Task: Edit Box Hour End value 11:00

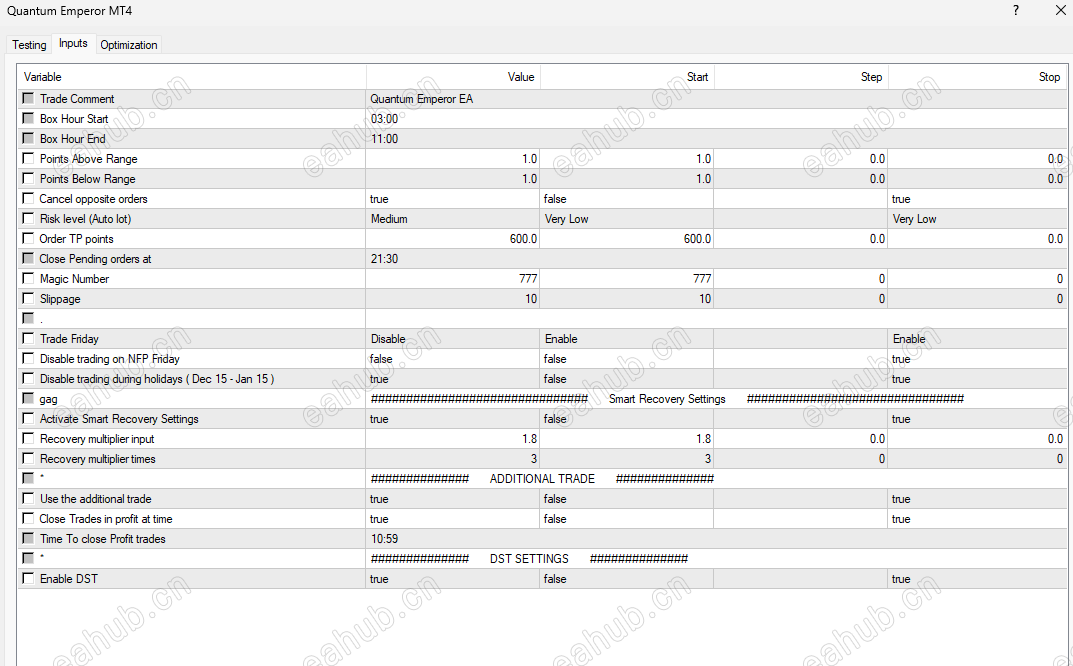Action: point(716,139)
